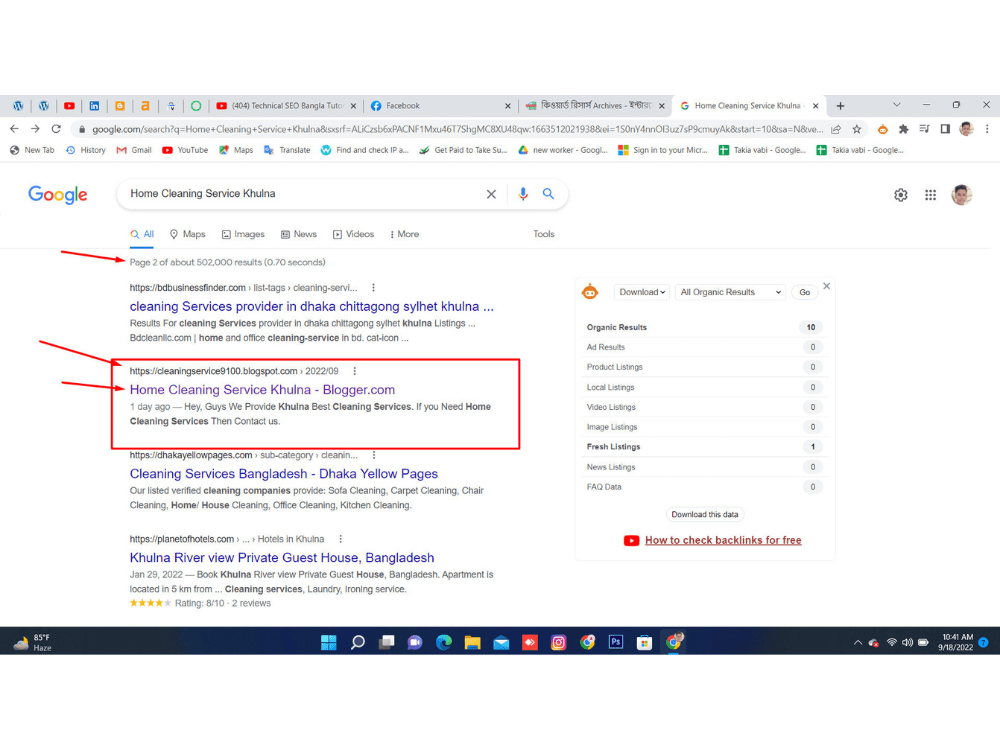
Task: Open How to check backlinks for free link
Action: 723,541
